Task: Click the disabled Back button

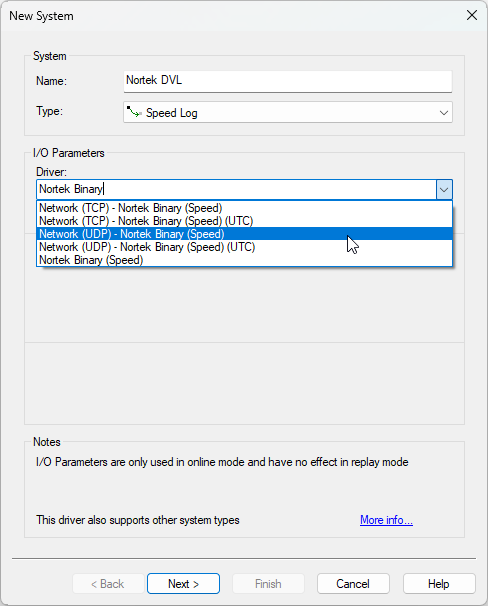Action: [108, 584]
